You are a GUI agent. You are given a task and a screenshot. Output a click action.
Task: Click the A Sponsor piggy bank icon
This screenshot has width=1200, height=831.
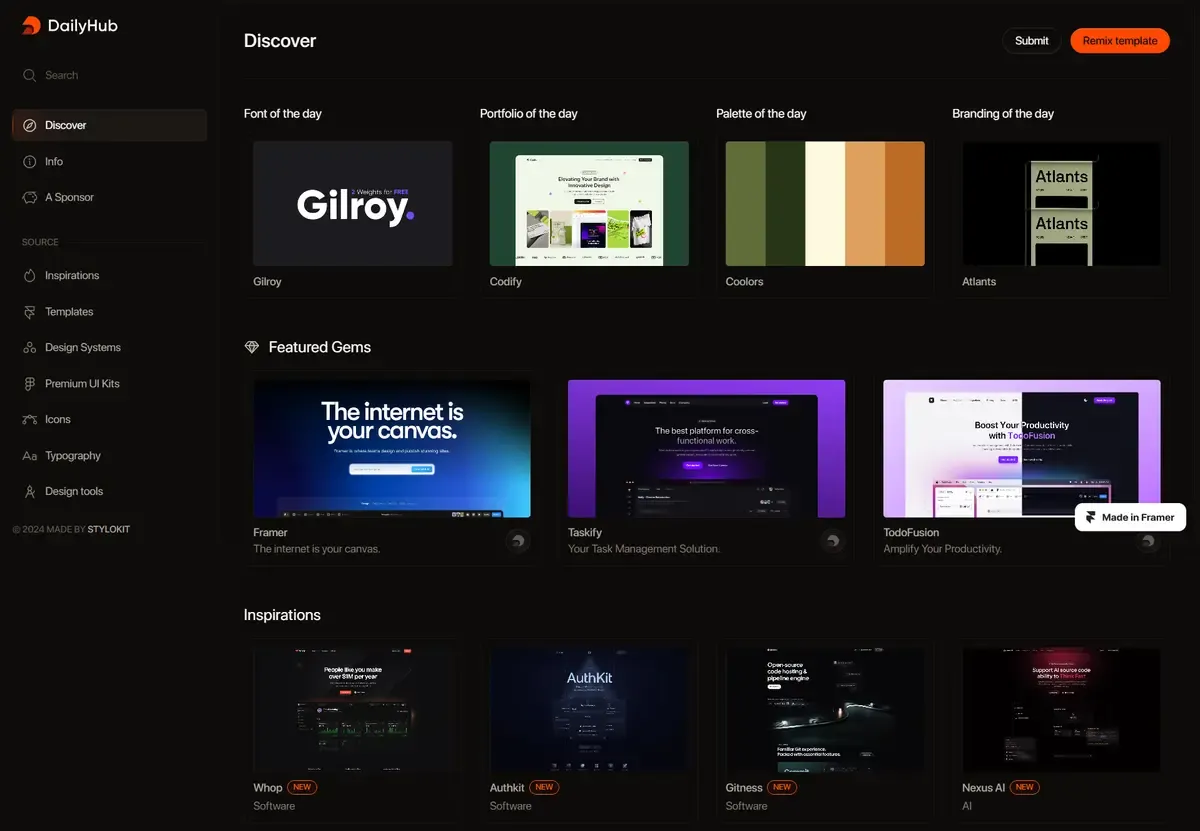[x=30, y=197]
